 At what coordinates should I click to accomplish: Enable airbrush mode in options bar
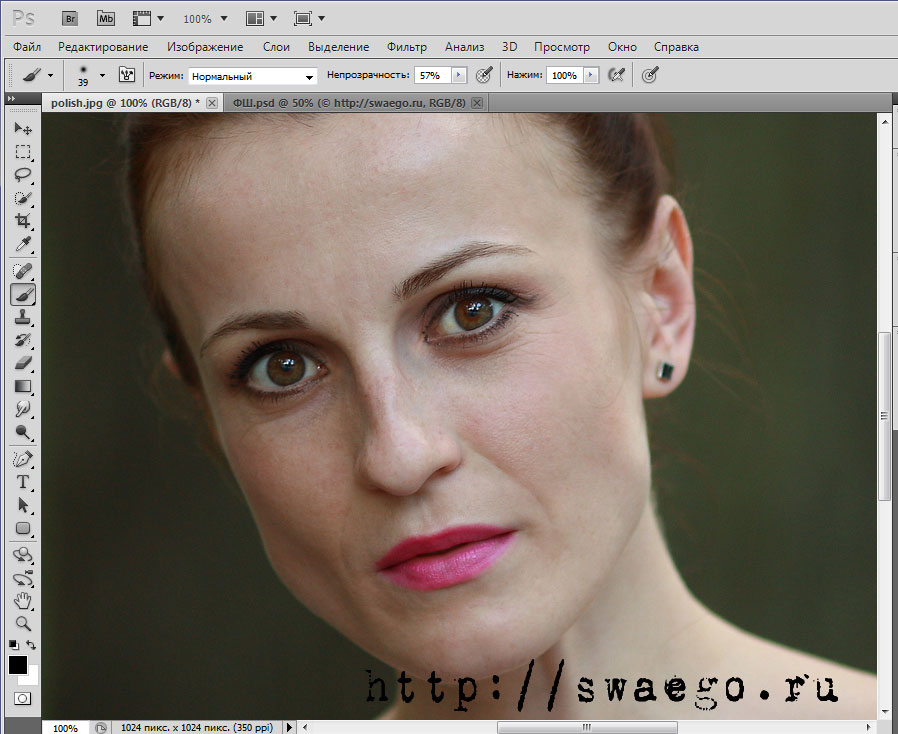click(x=617, y=75)
